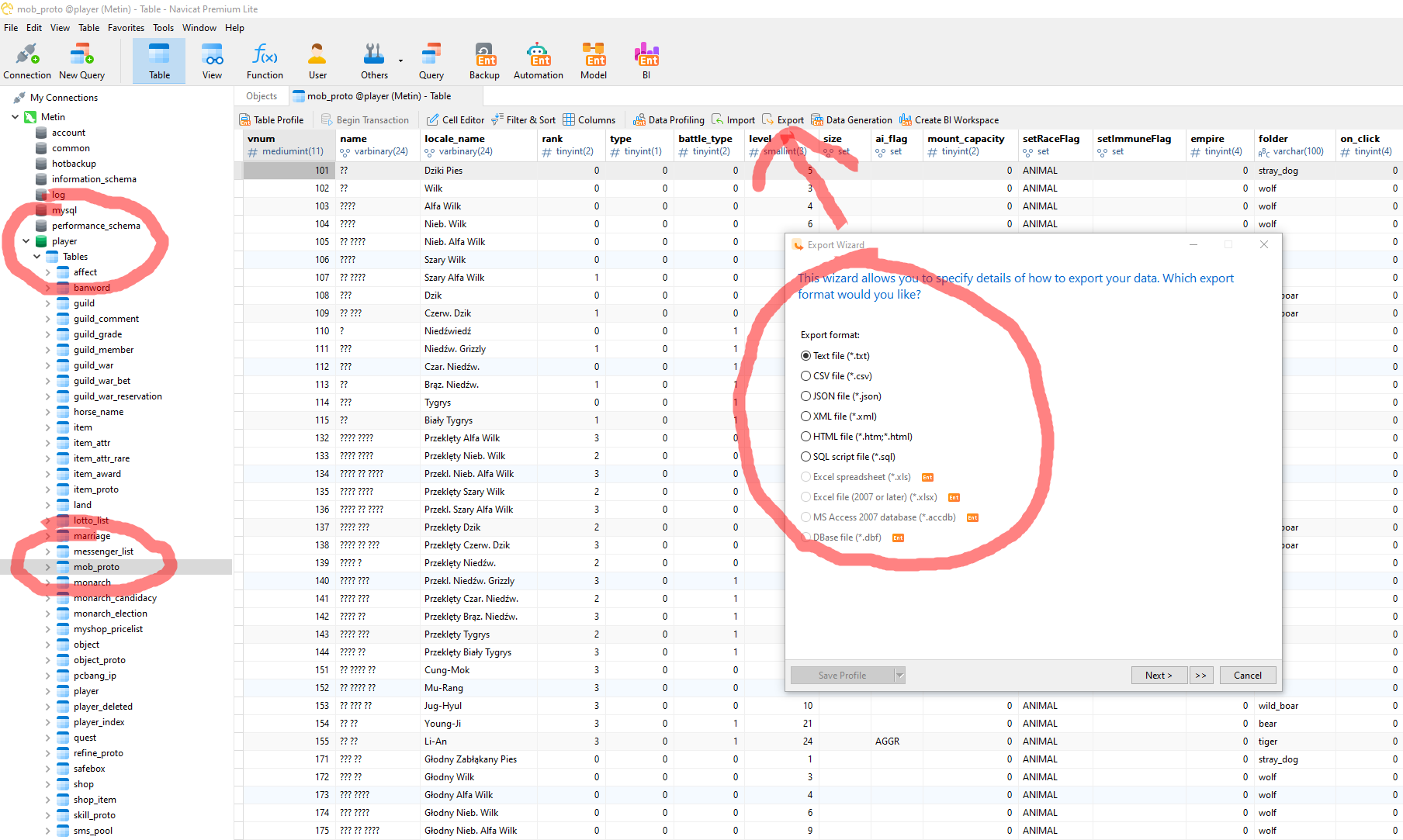1403x840 pixels.
Task: Click the skip-to-end >> wizard button
Action: tap(1201, 676)
